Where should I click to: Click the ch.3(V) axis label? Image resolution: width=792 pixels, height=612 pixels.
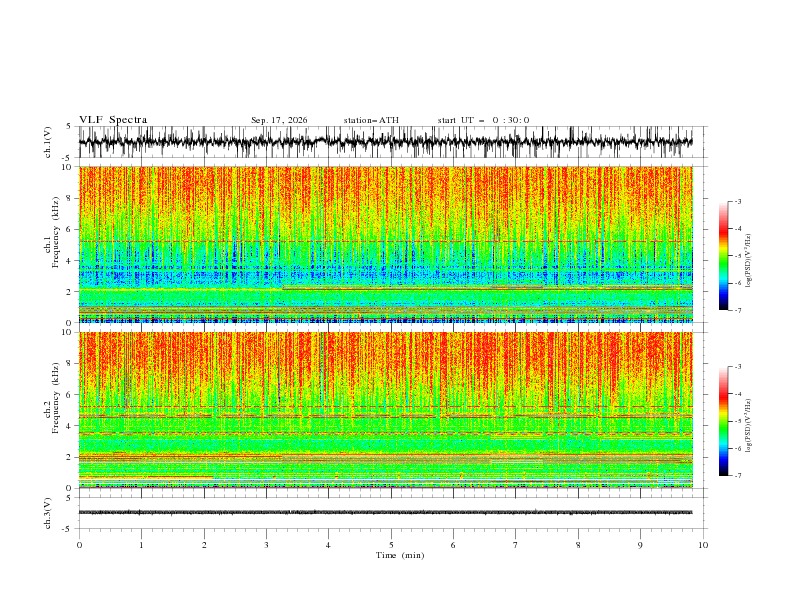pos(48,513)
